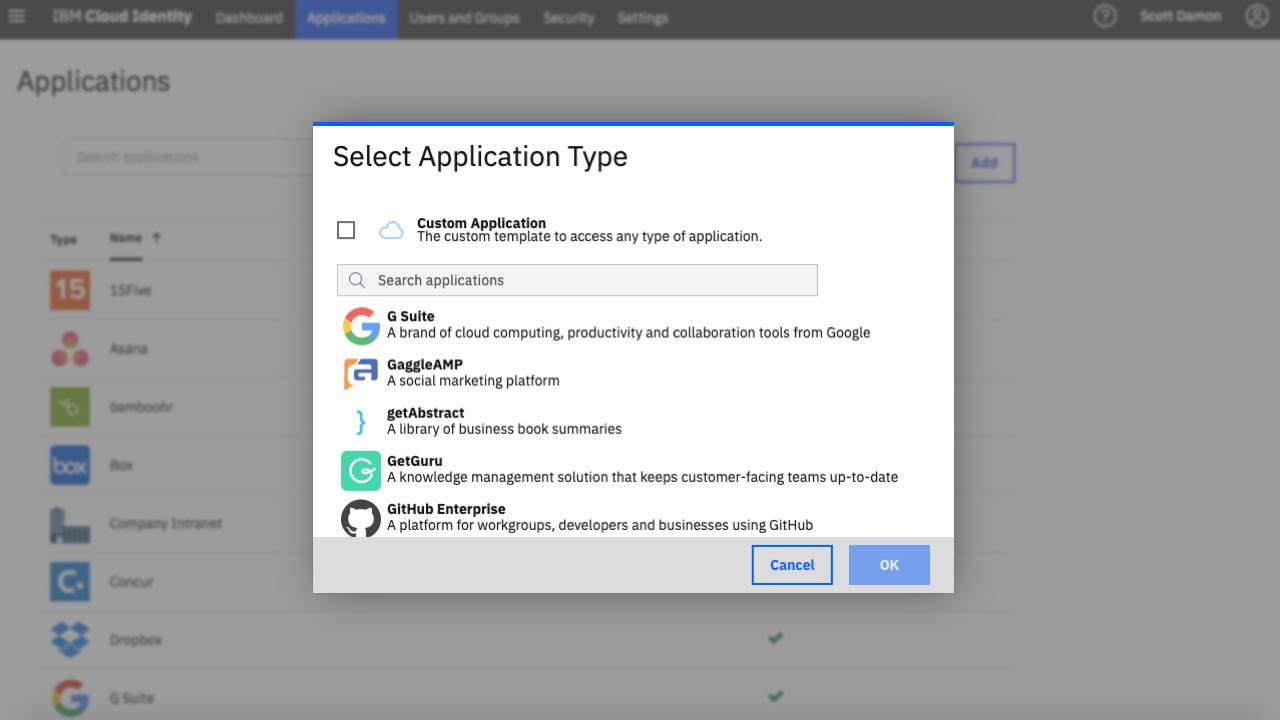Click the GaggleAMP logo icon
This screenshot has height=720, width=1280.
(361, 374)
